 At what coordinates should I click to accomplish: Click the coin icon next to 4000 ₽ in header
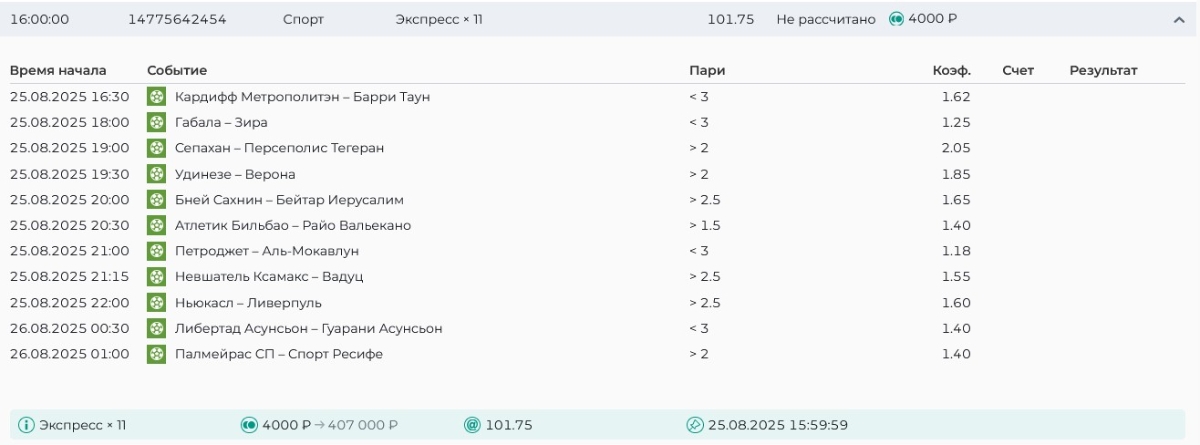click(896, 19)
